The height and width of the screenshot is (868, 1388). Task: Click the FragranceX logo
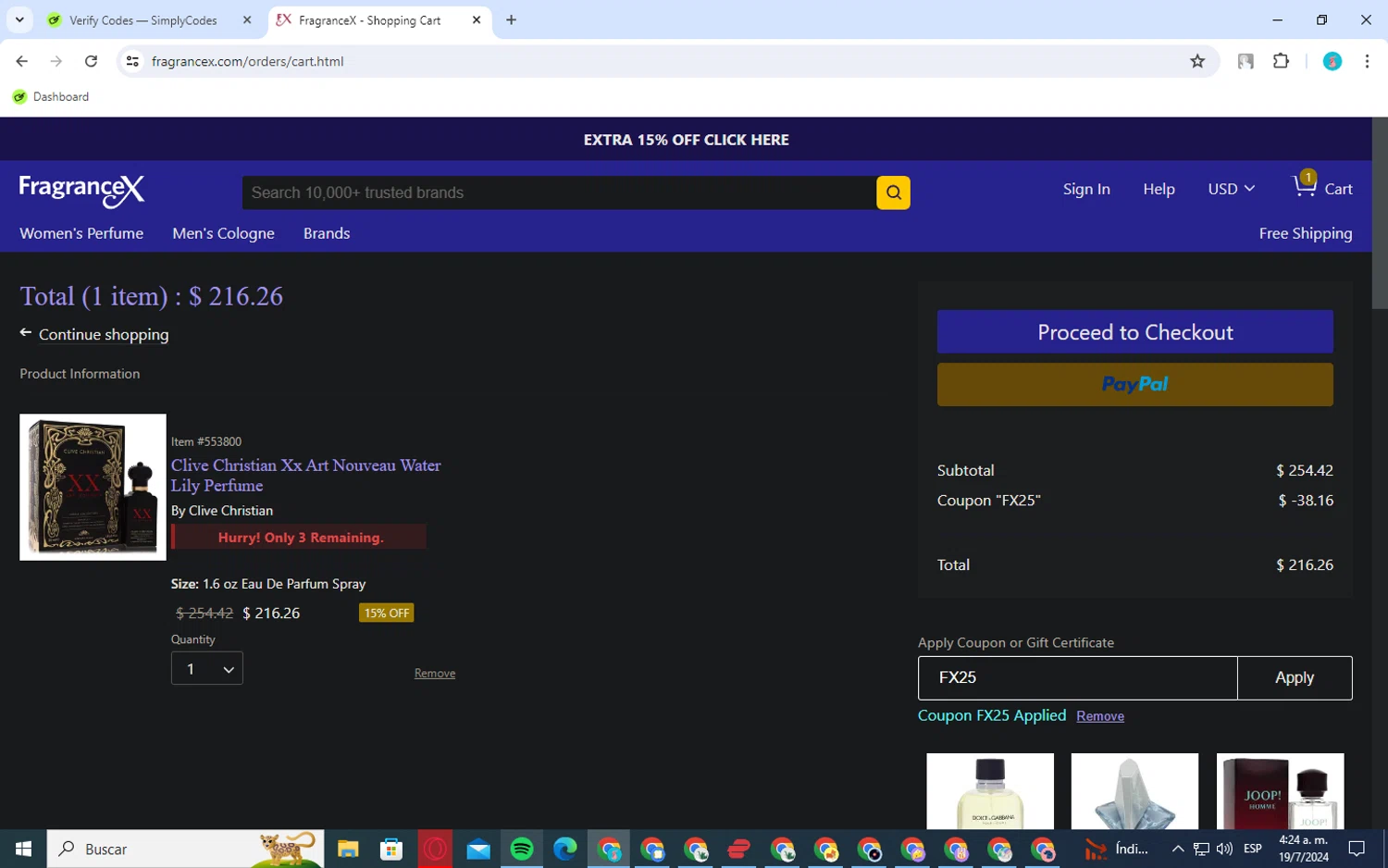click(x=81, y=191)
